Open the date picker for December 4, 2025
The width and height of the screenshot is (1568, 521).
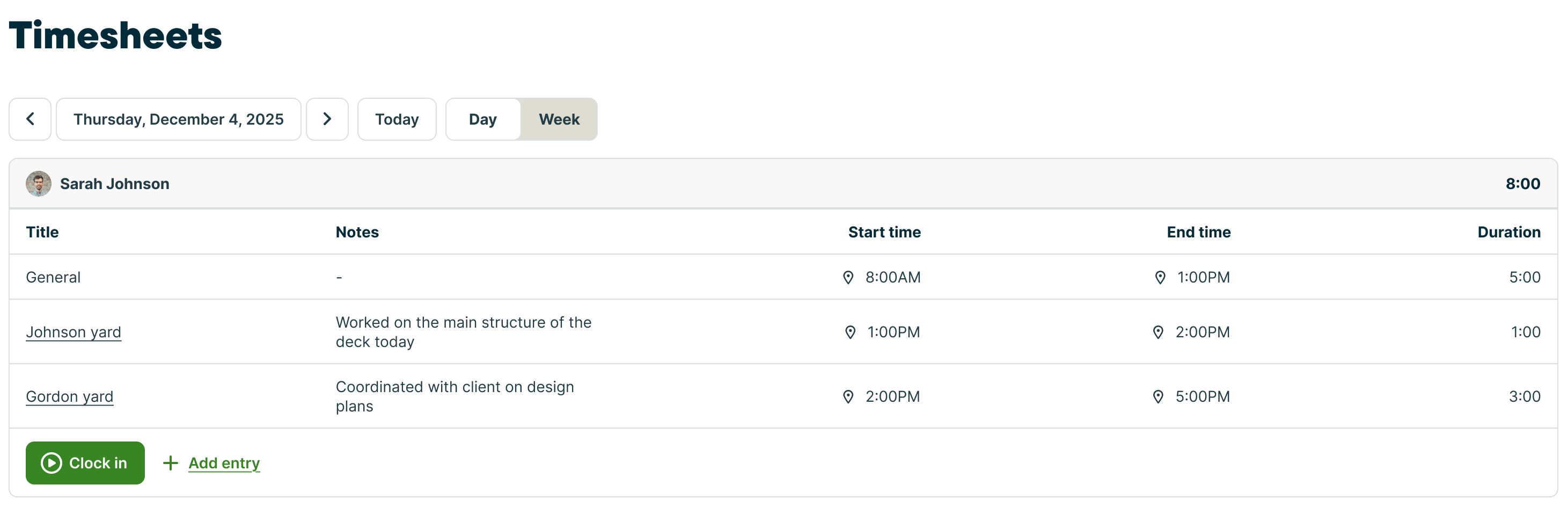(x=178, y=119)
